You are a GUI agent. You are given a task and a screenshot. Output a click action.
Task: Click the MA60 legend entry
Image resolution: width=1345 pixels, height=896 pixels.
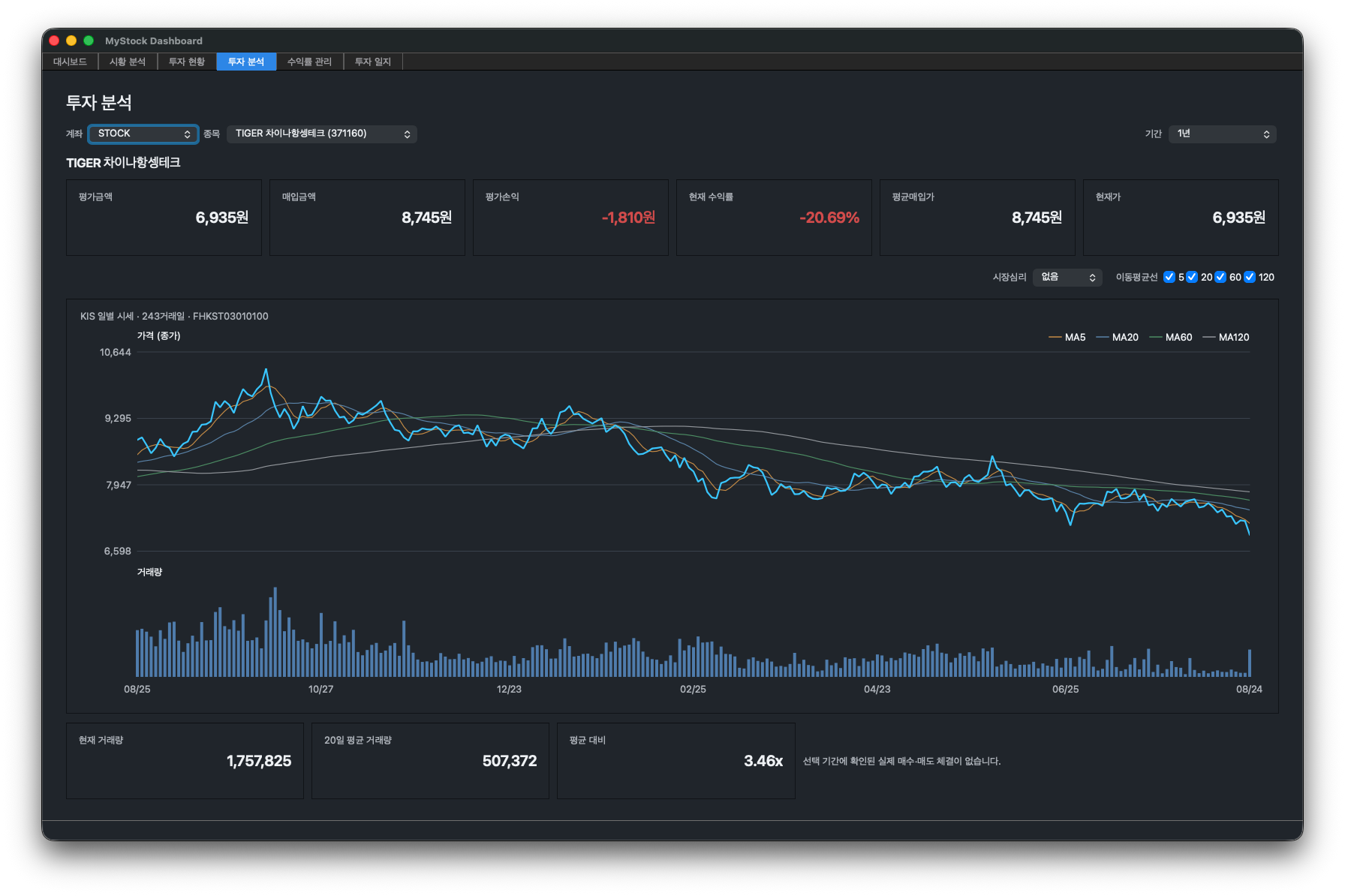pos(1171,338)
